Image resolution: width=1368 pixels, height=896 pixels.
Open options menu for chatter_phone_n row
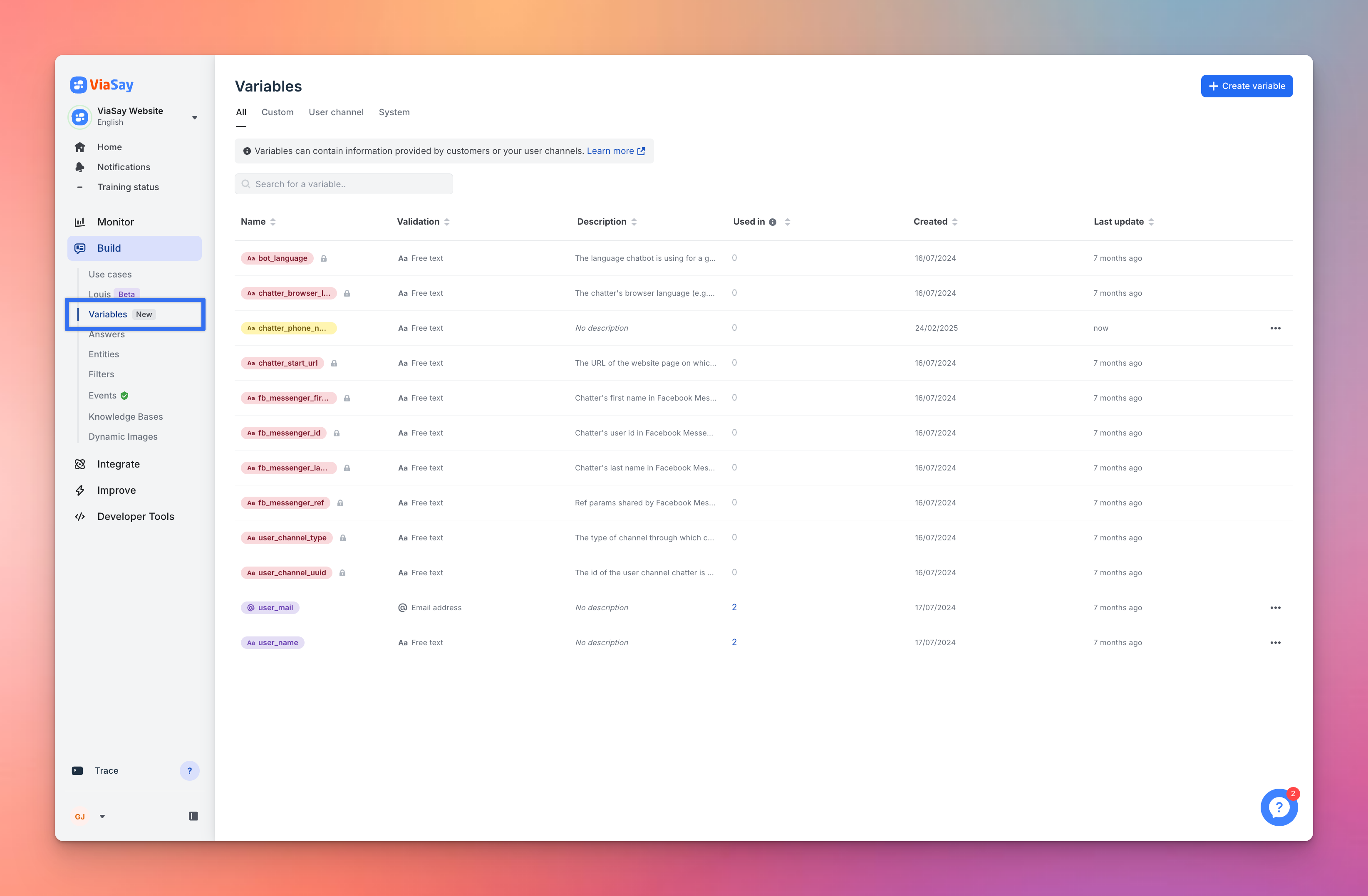pyautogui.click(x=1275, y=328)
